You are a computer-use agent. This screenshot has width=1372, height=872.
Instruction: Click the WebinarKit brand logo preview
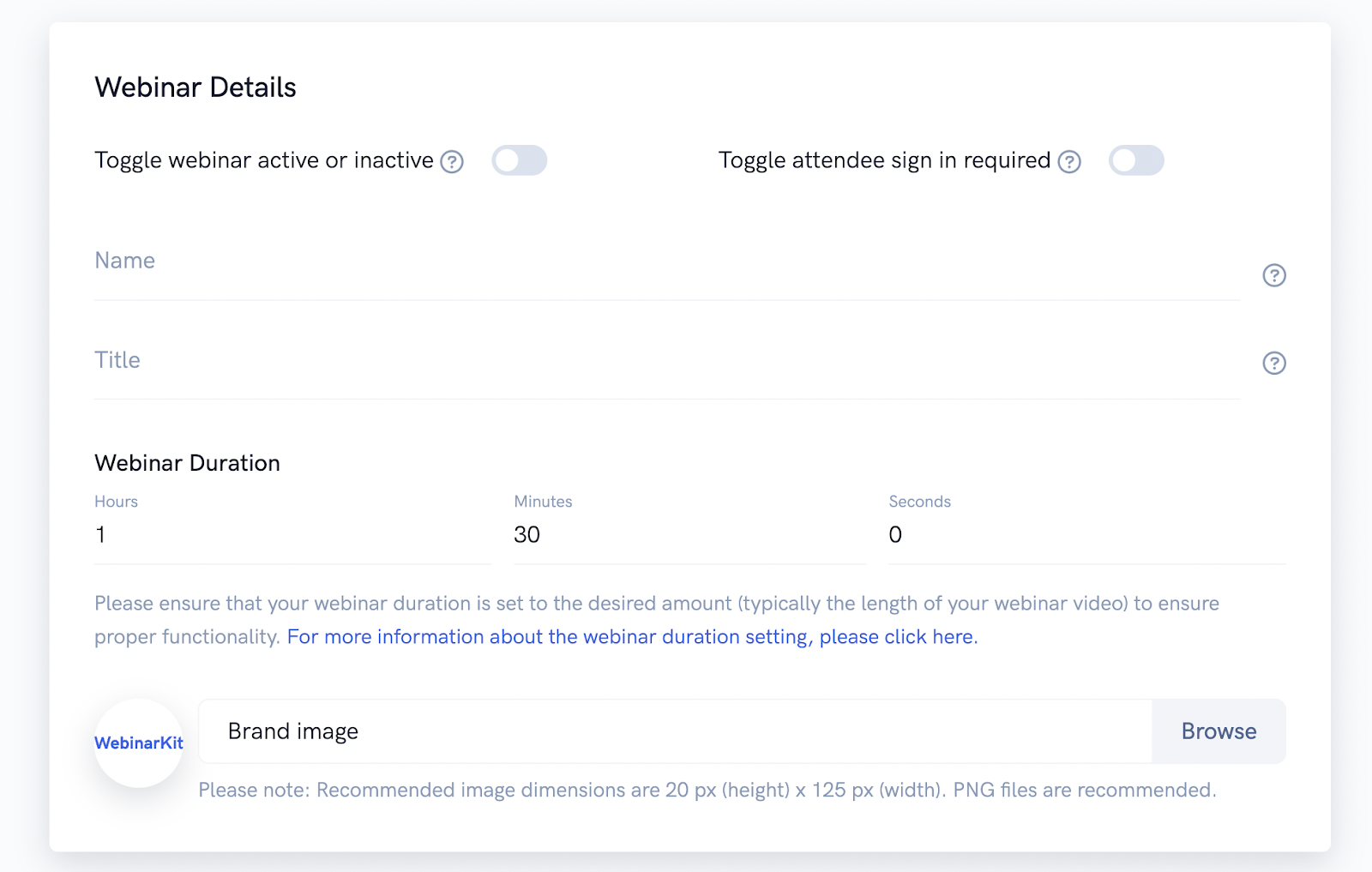click(x=139, y=743)
